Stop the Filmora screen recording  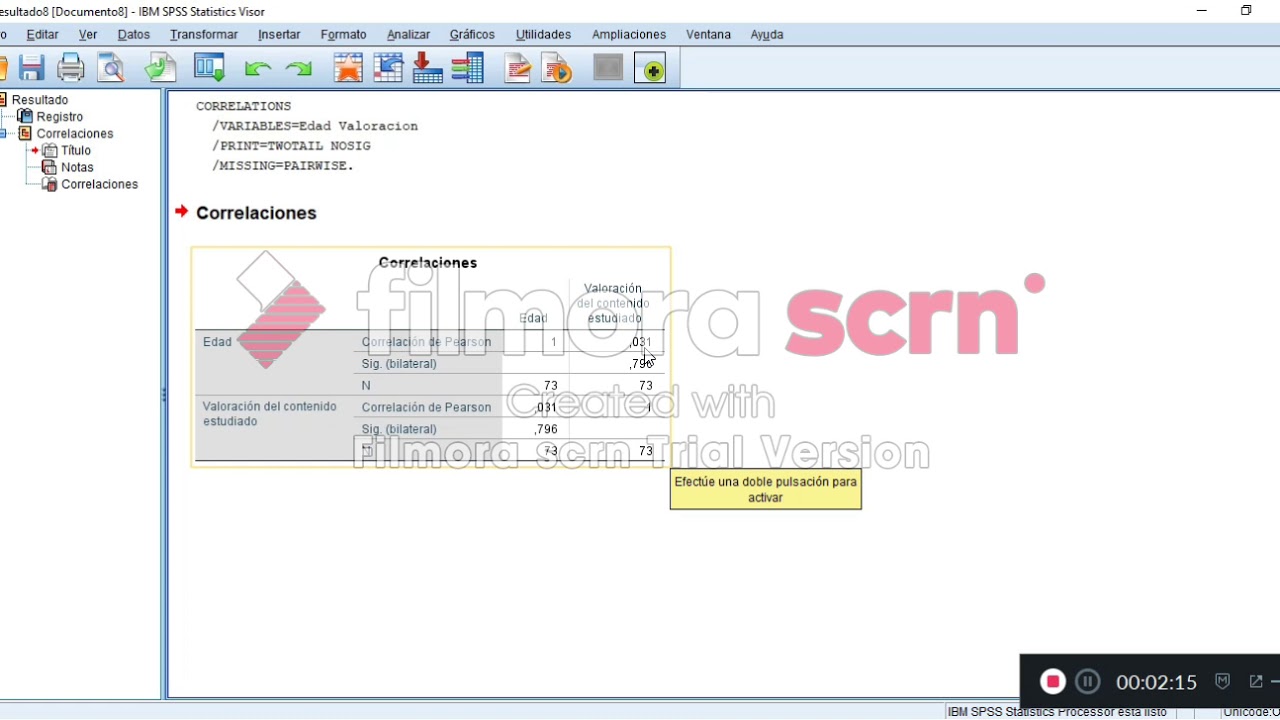click(1052, 682)
